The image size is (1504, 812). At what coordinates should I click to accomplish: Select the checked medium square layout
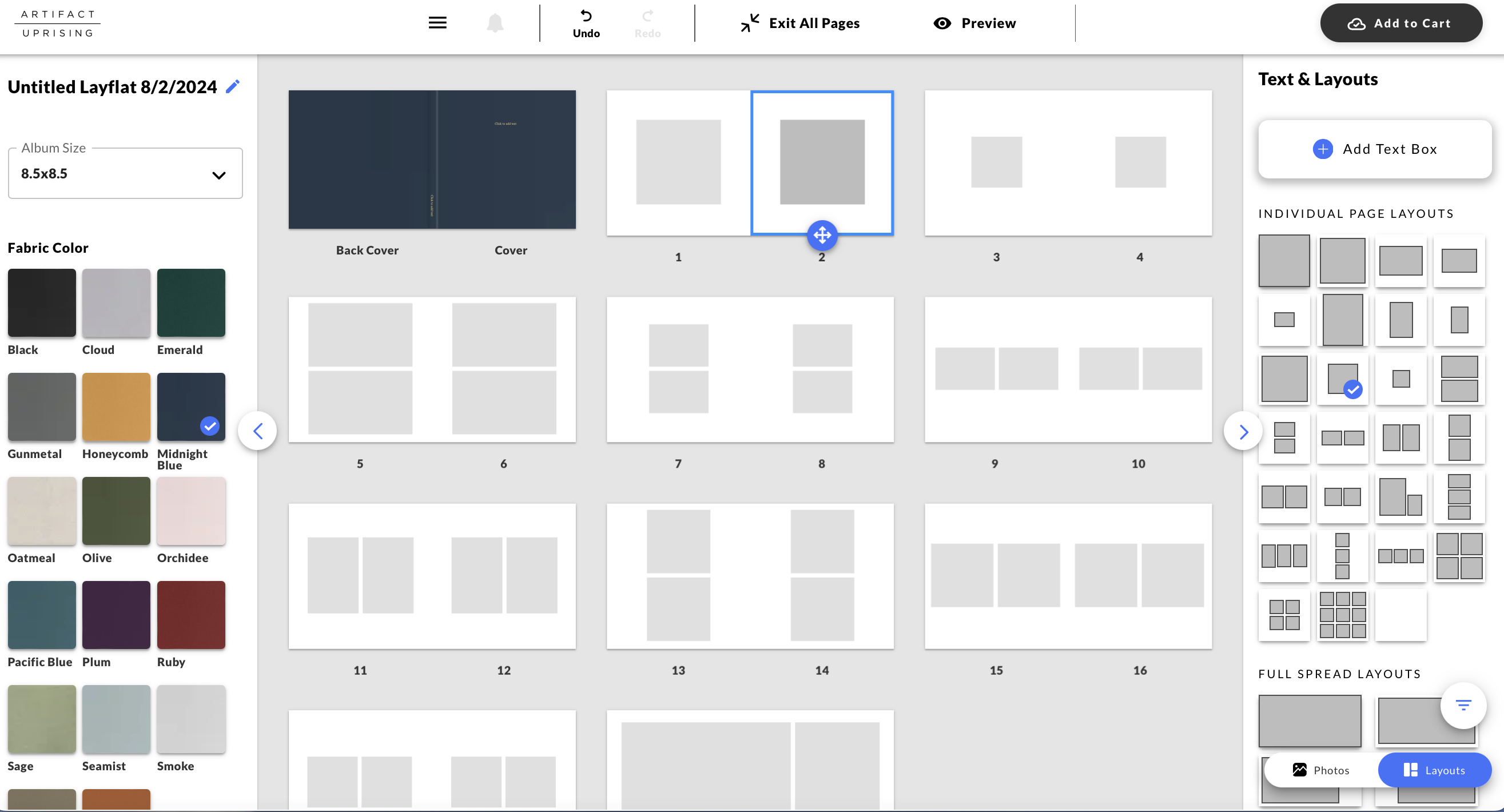click(1342, 379)
